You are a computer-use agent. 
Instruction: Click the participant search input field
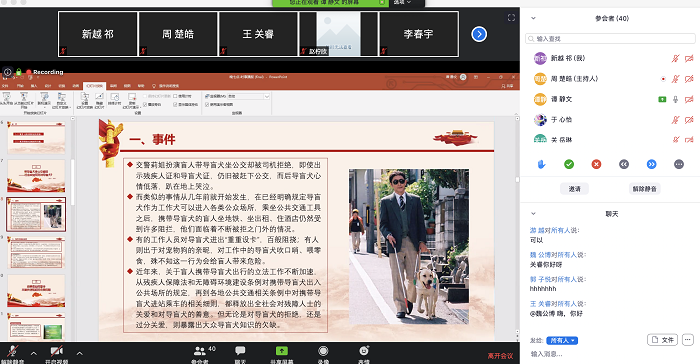tap(610, 39)
